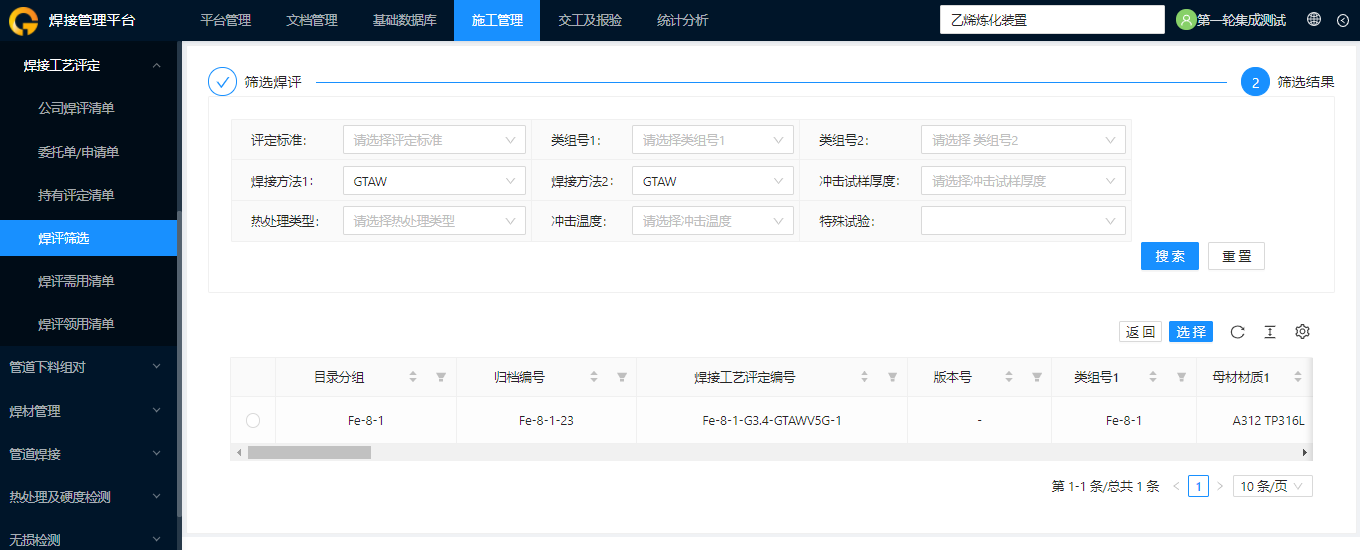
Task: Expand the 焊材管理 sidebar group
Action: [88, 411]
